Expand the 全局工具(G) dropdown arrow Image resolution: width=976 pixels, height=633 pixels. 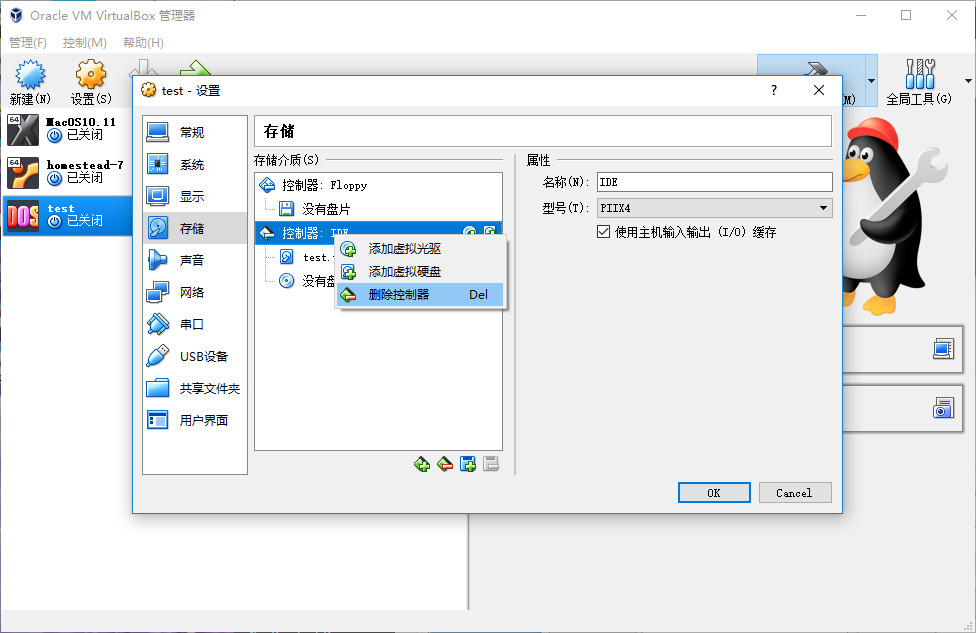[x=967, y=81]
